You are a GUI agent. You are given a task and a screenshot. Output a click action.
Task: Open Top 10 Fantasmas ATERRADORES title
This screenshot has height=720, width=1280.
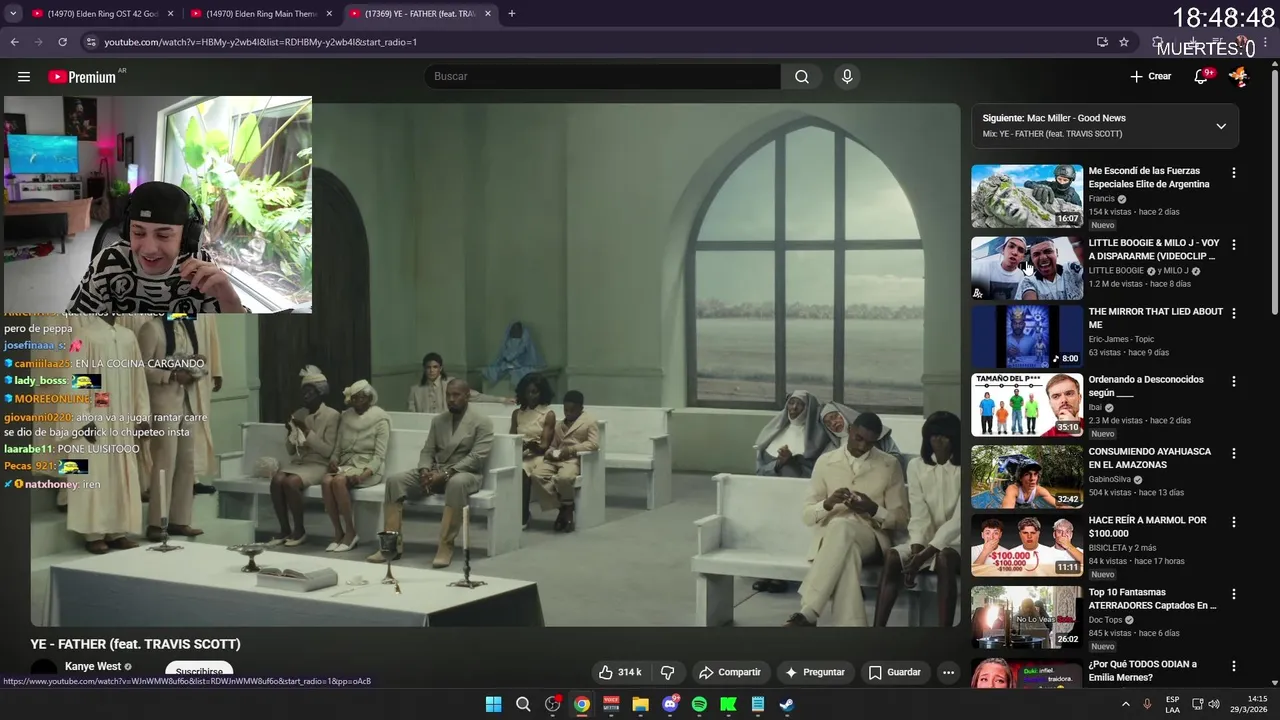(x=1152, y=599)
